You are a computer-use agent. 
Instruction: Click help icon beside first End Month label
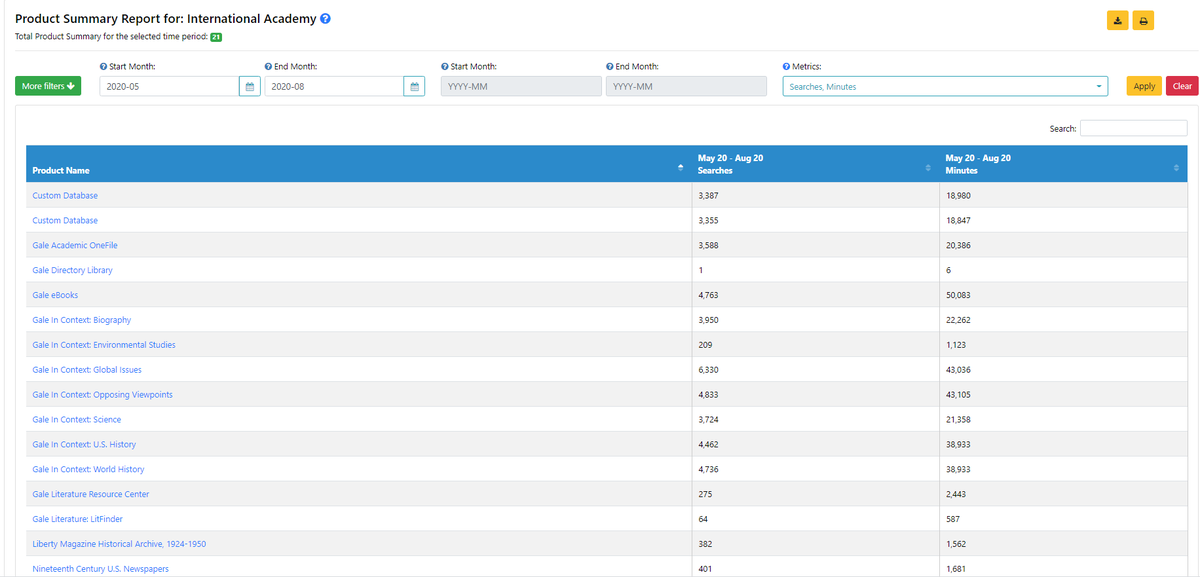(268, 66)
